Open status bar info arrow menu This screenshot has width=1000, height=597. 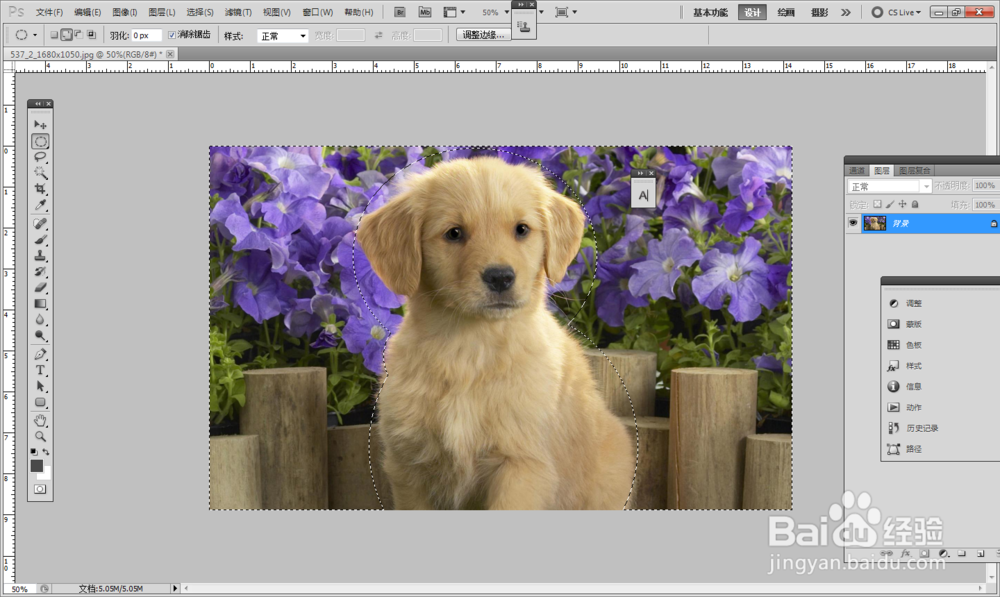coord(175,588)
